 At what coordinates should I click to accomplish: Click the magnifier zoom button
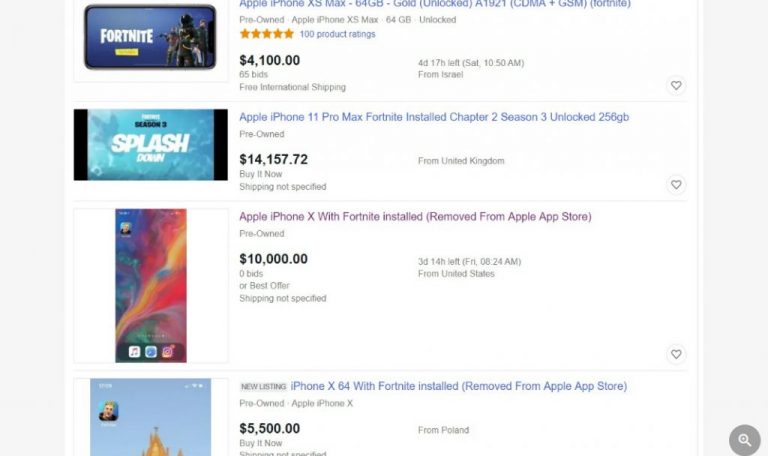click(744, 440)
